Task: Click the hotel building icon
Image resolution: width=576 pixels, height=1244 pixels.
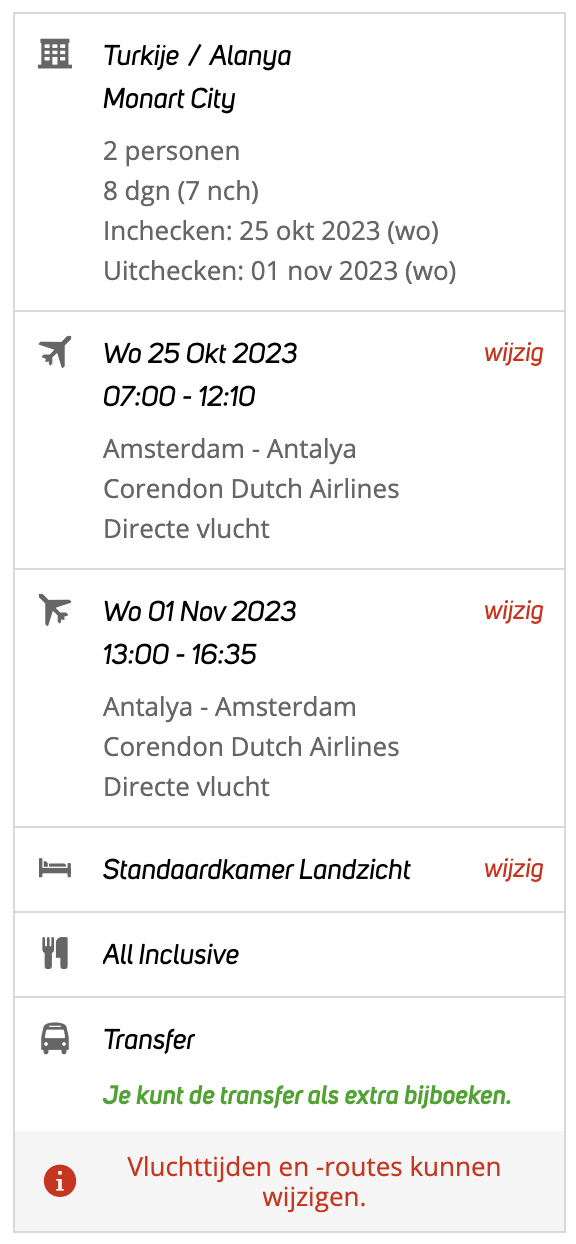Action: 55,54
